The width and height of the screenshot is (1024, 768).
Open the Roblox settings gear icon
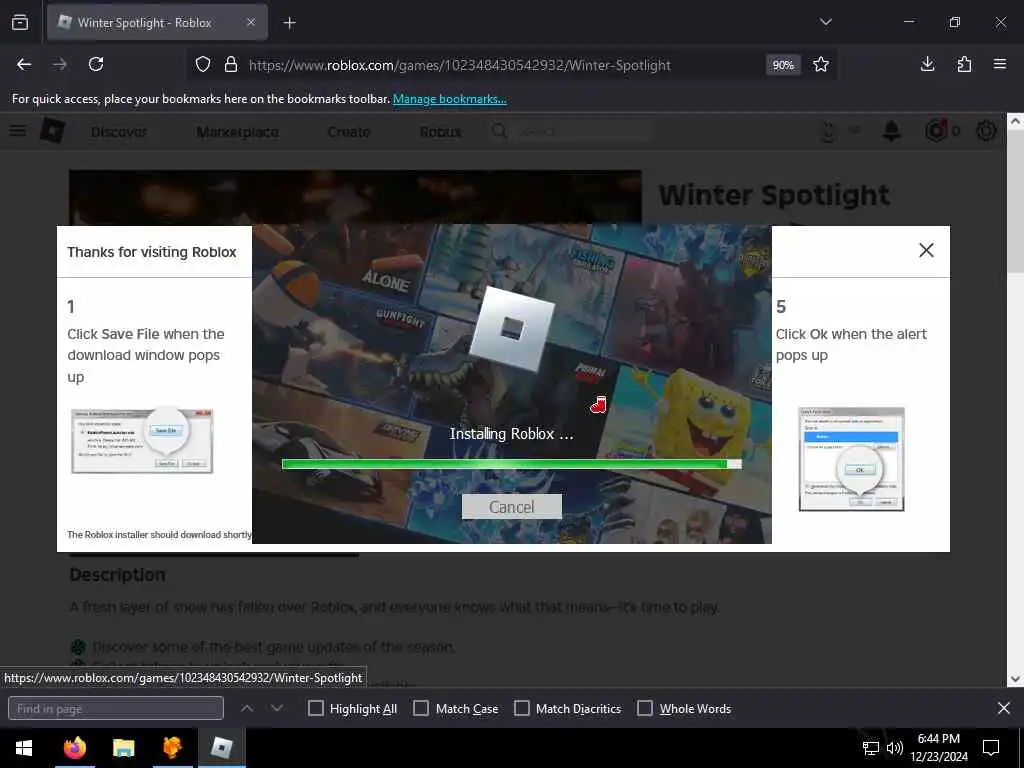[x=986, y=131]
